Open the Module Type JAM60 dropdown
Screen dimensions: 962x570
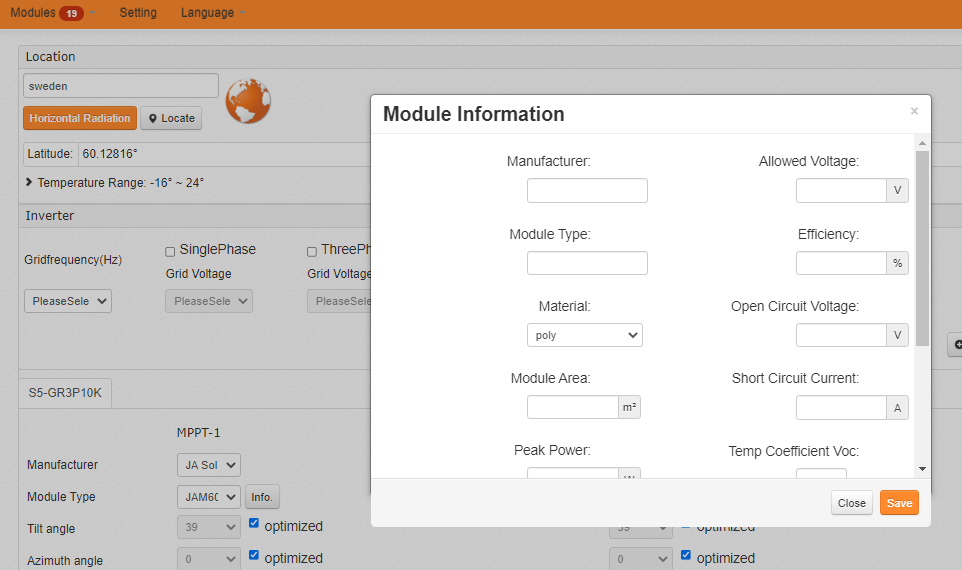click(x=209, y=497)
